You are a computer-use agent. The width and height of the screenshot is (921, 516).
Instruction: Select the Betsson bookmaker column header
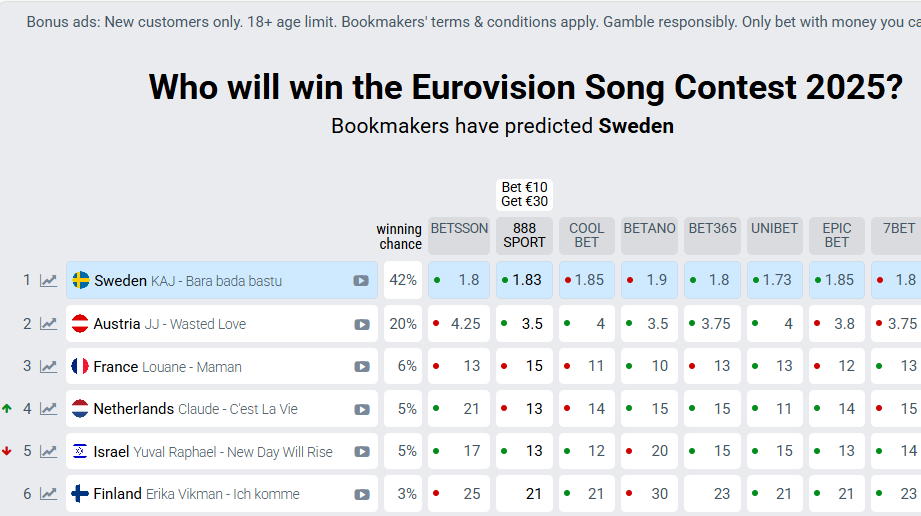pos(459,229)
